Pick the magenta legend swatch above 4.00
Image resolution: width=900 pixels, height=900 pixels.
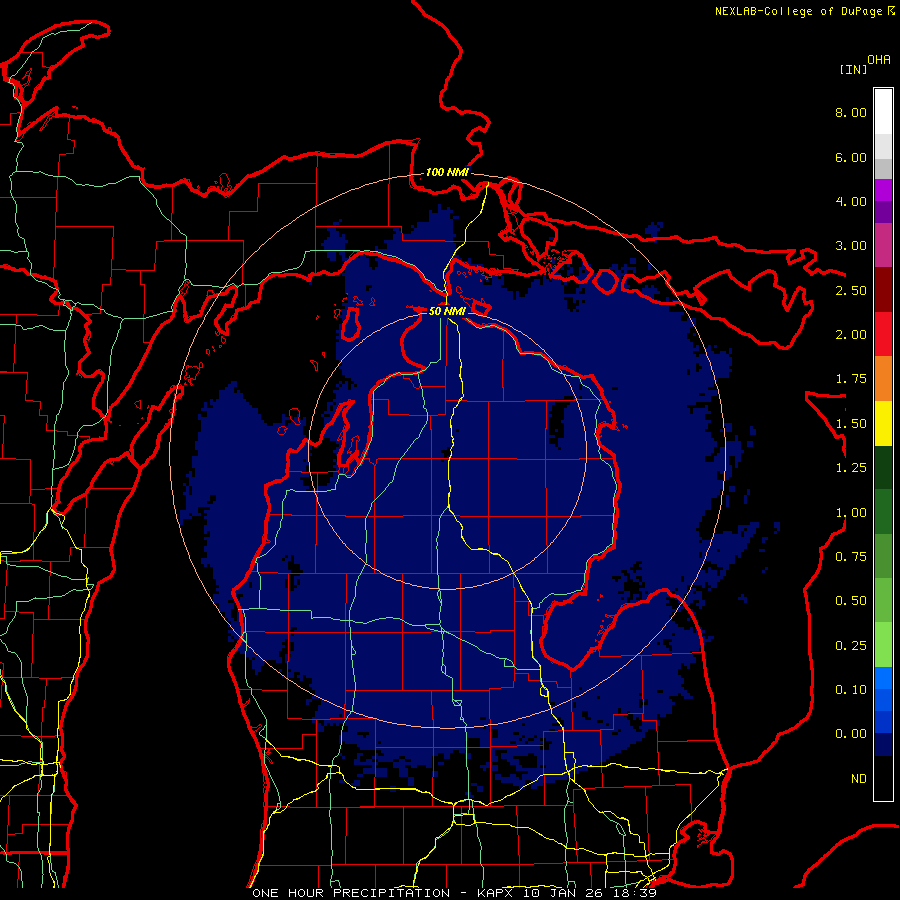[883, 190]
